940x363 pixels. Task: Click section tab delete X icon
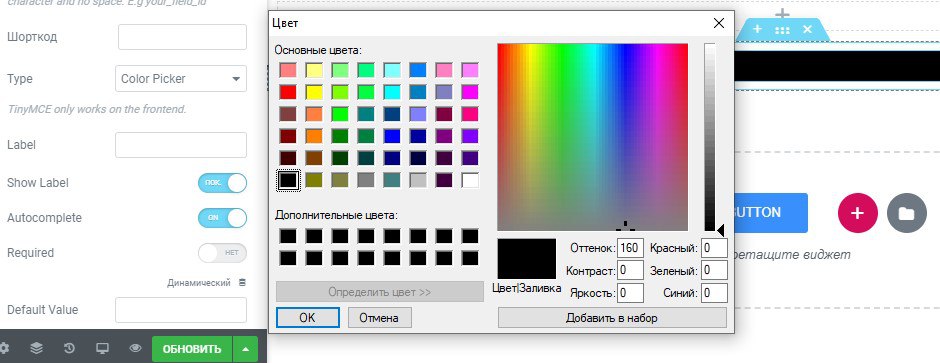pos(808,29)
